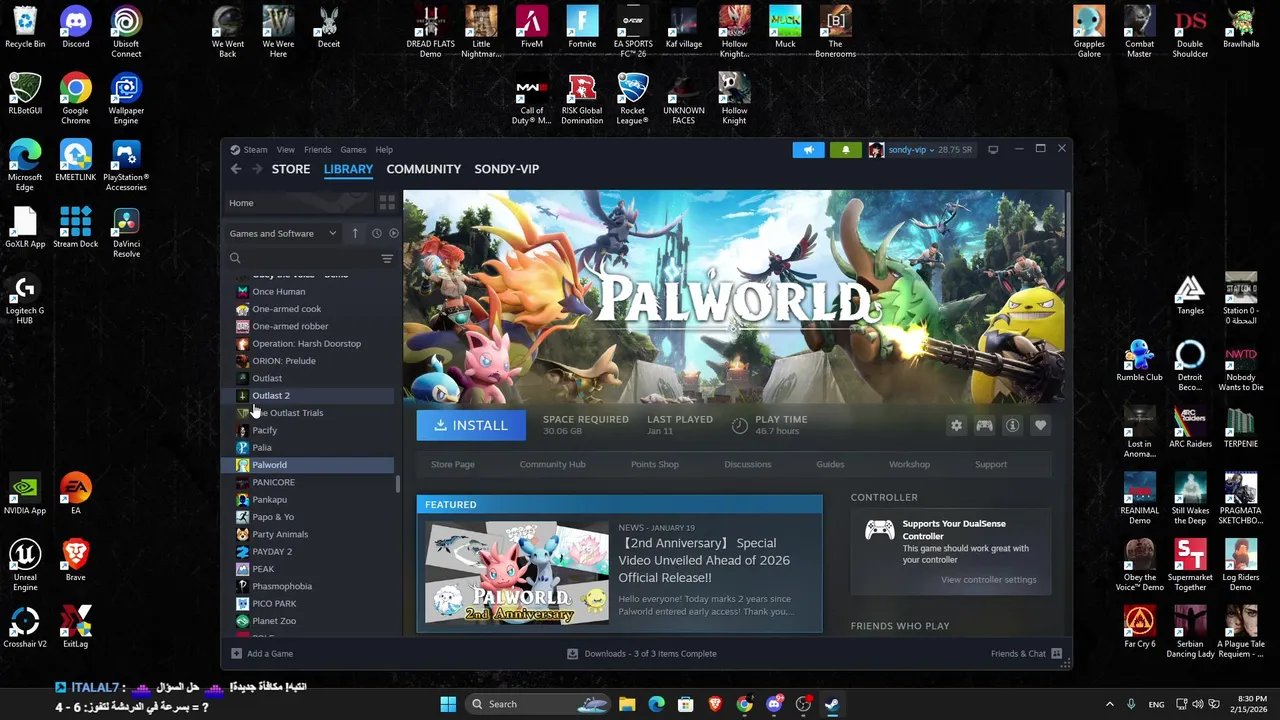
Task: Select PAYDAY 2 in game list
Action: [x=272, y=552]
